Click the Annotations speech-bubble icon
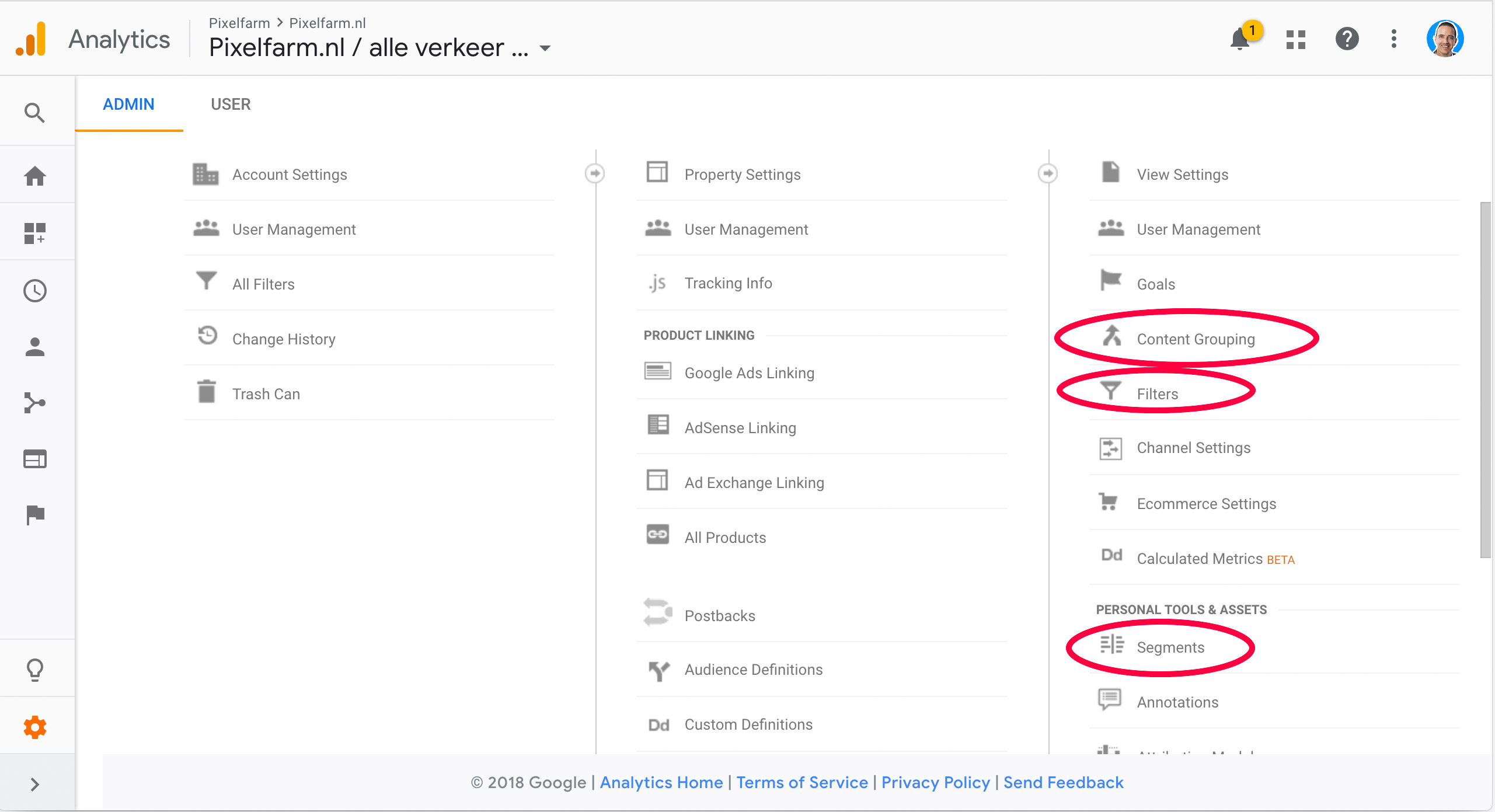 [1110, 699]
